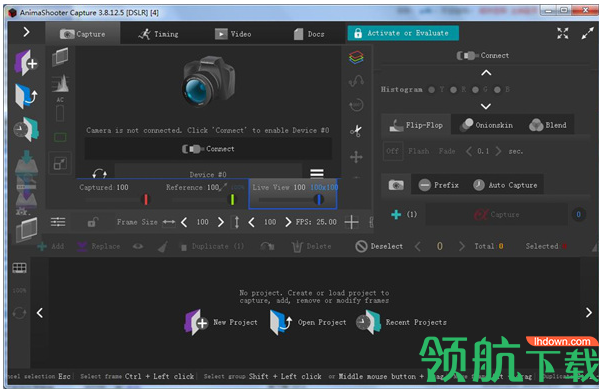Screen dimensions: 599x389
Task: Expand the panel with the chevron below Histogram
Action: click(486, 106)
